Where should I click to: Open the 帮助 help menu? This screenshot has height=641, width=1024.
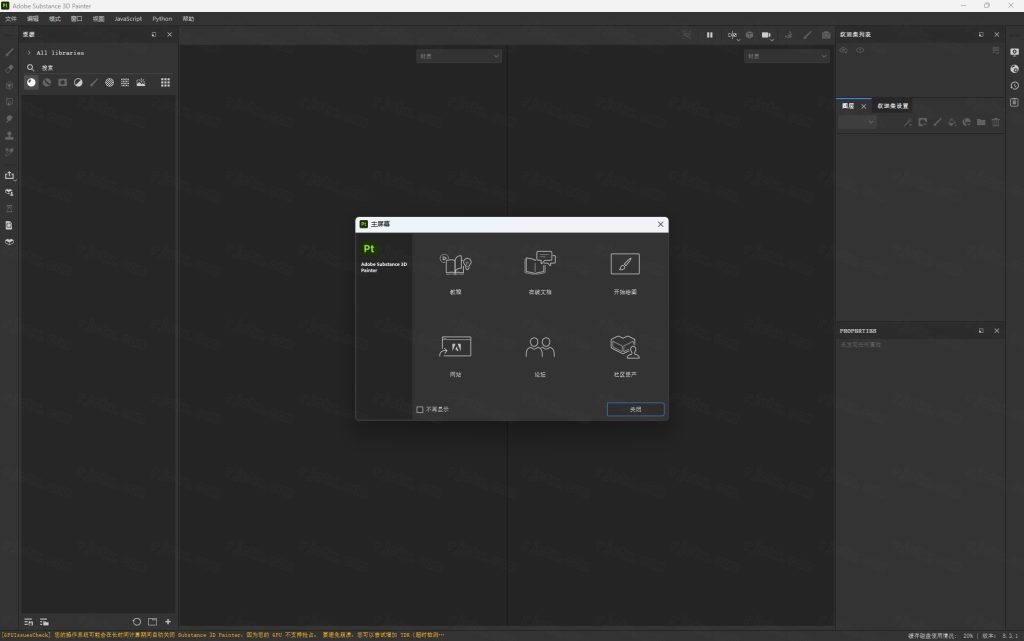tap(188, 19)
